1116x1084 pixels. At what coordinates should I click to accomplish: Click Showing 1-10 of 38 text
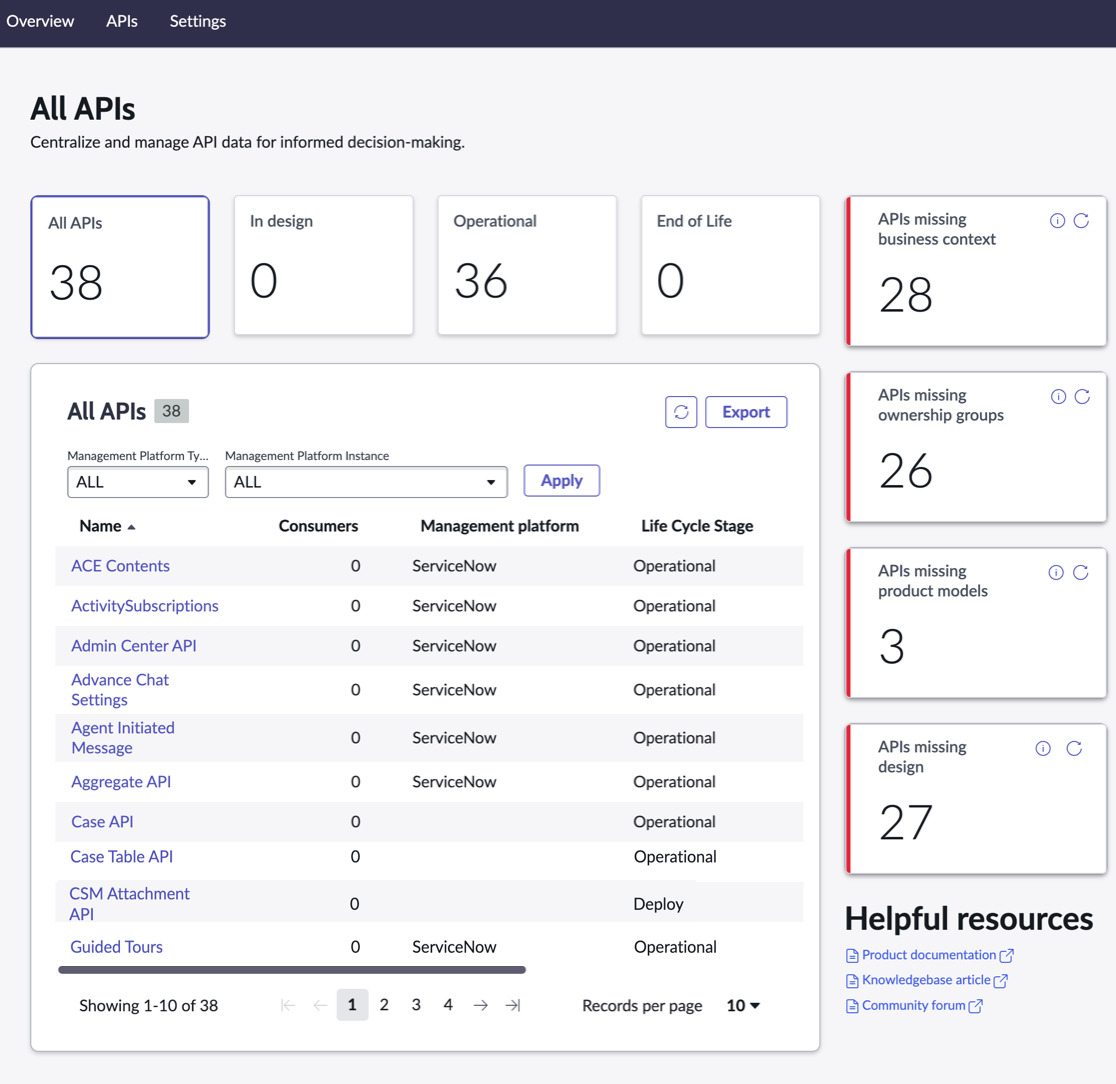pos(148,1006)
